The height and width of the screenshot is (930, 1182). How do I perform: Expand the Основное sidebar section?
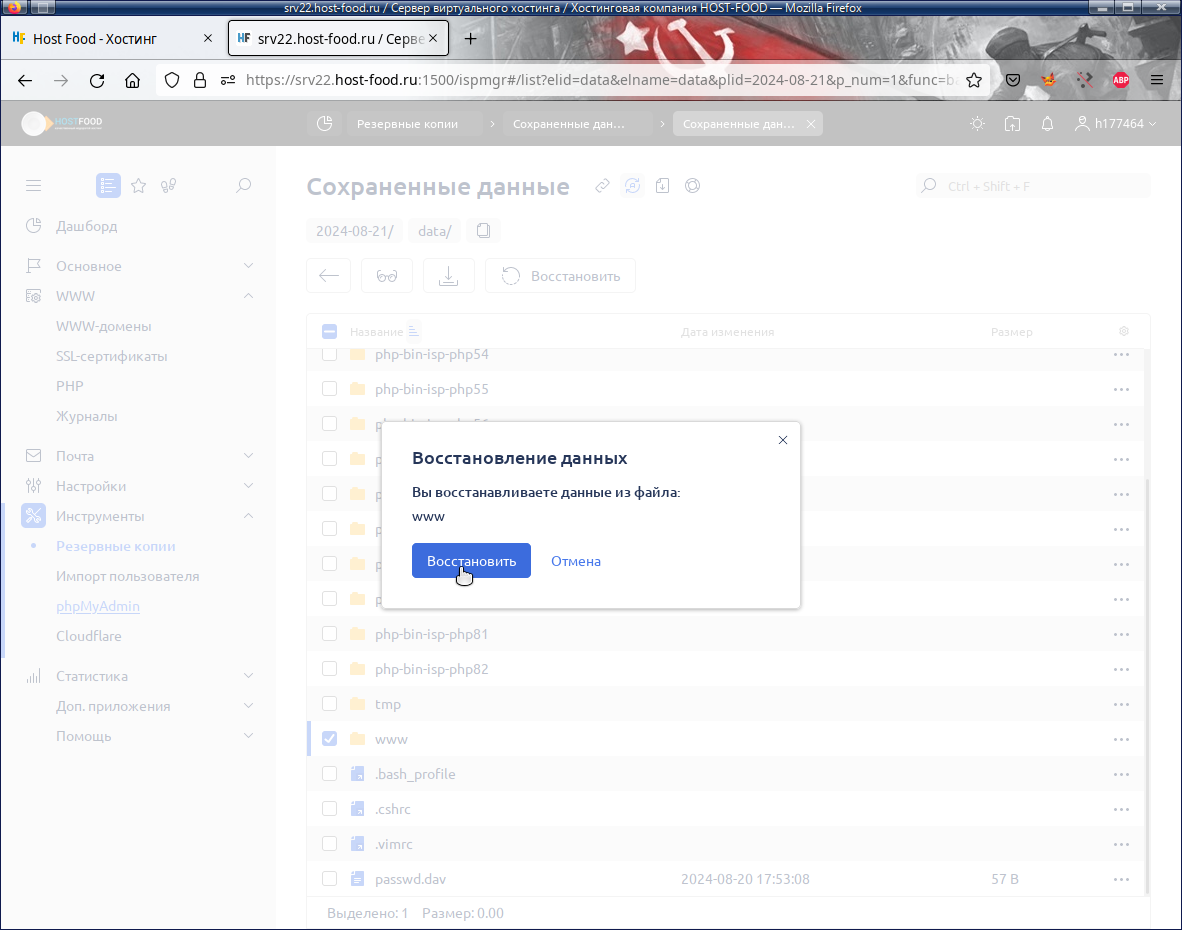point(89,266)
